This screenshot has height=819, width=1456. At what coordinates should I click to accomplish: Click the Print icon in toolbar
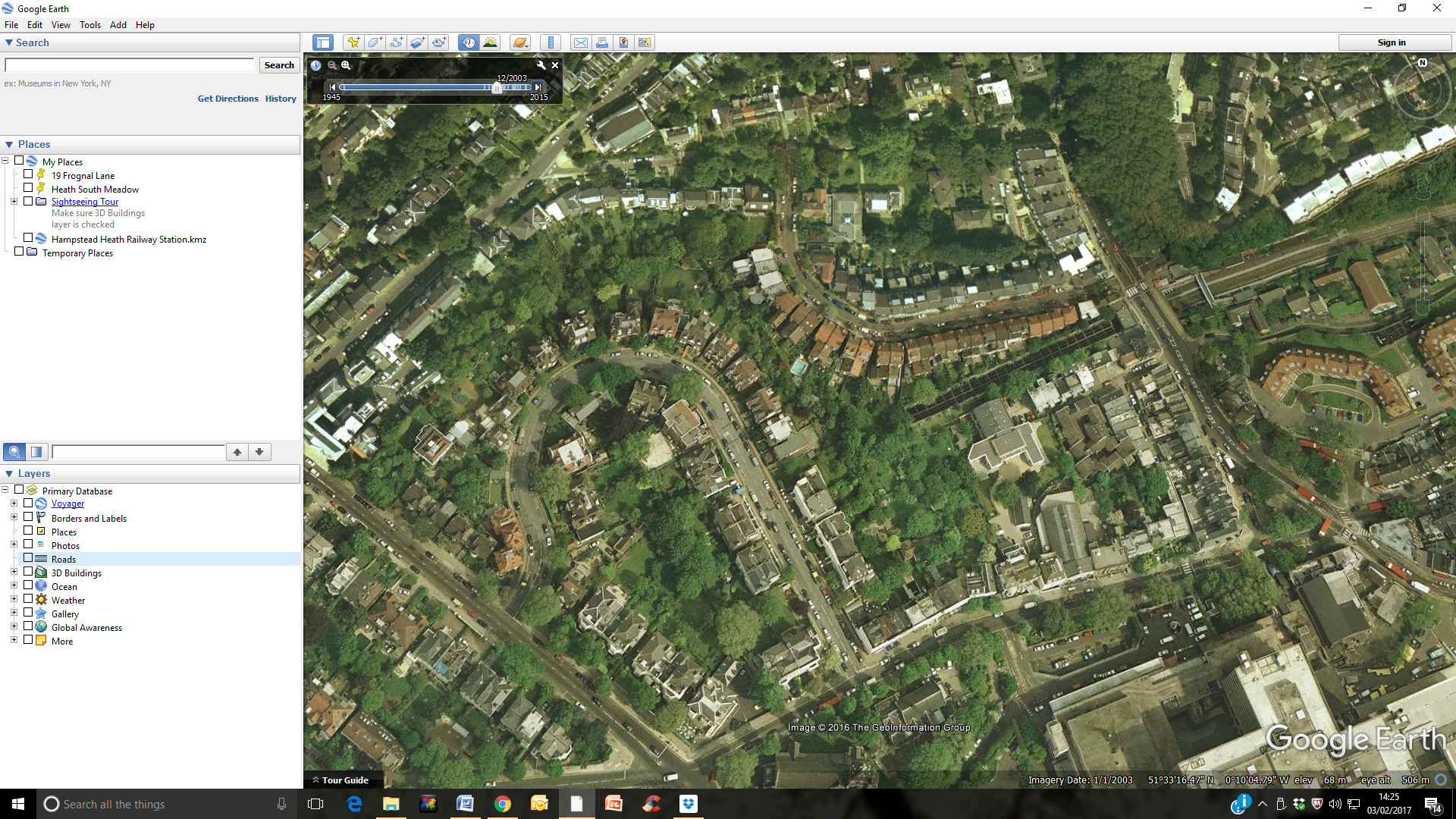coord(602,42)
